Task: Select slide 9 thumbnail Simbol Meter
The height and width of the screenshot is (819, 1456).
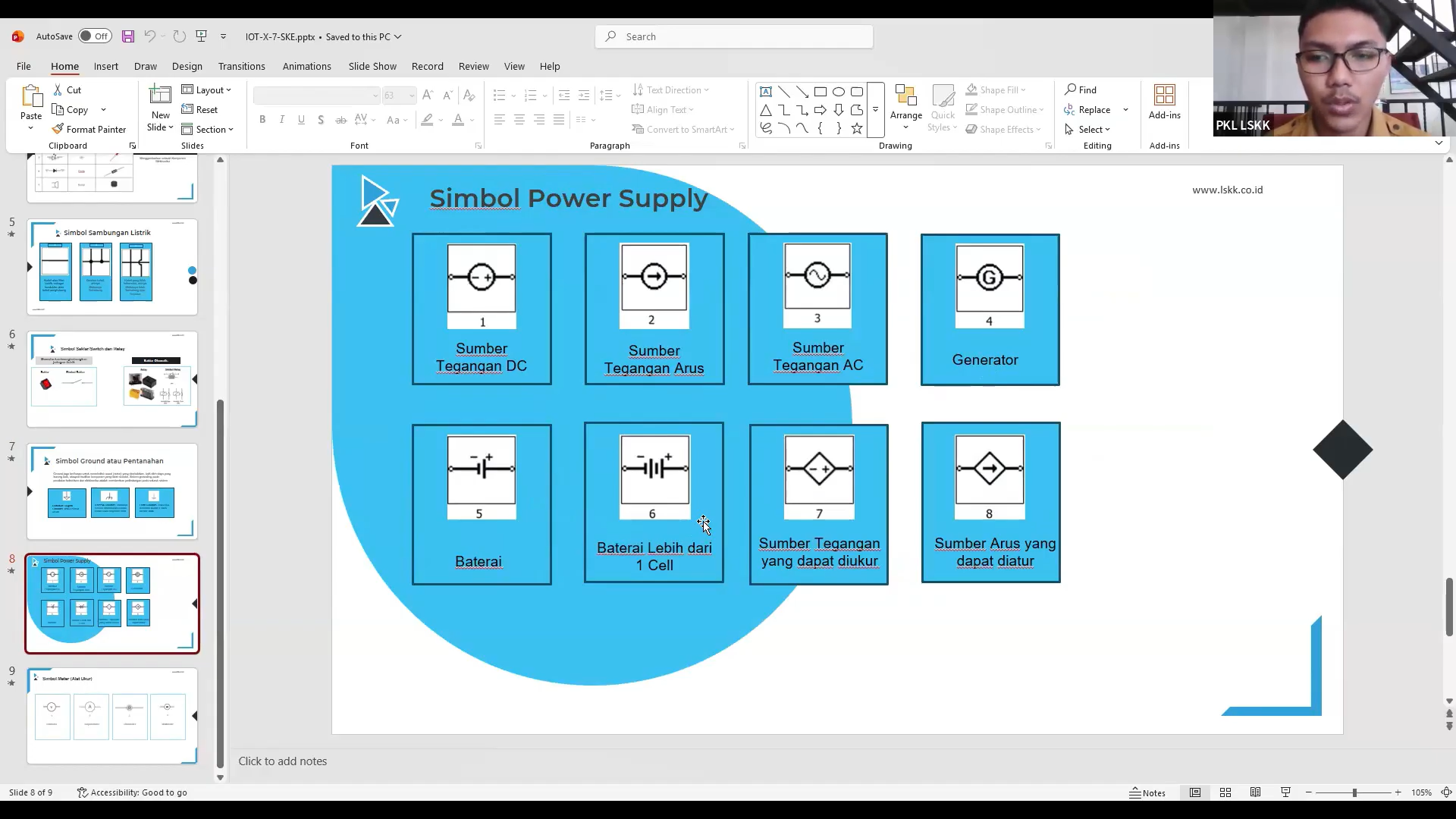Action: point(112,716)
